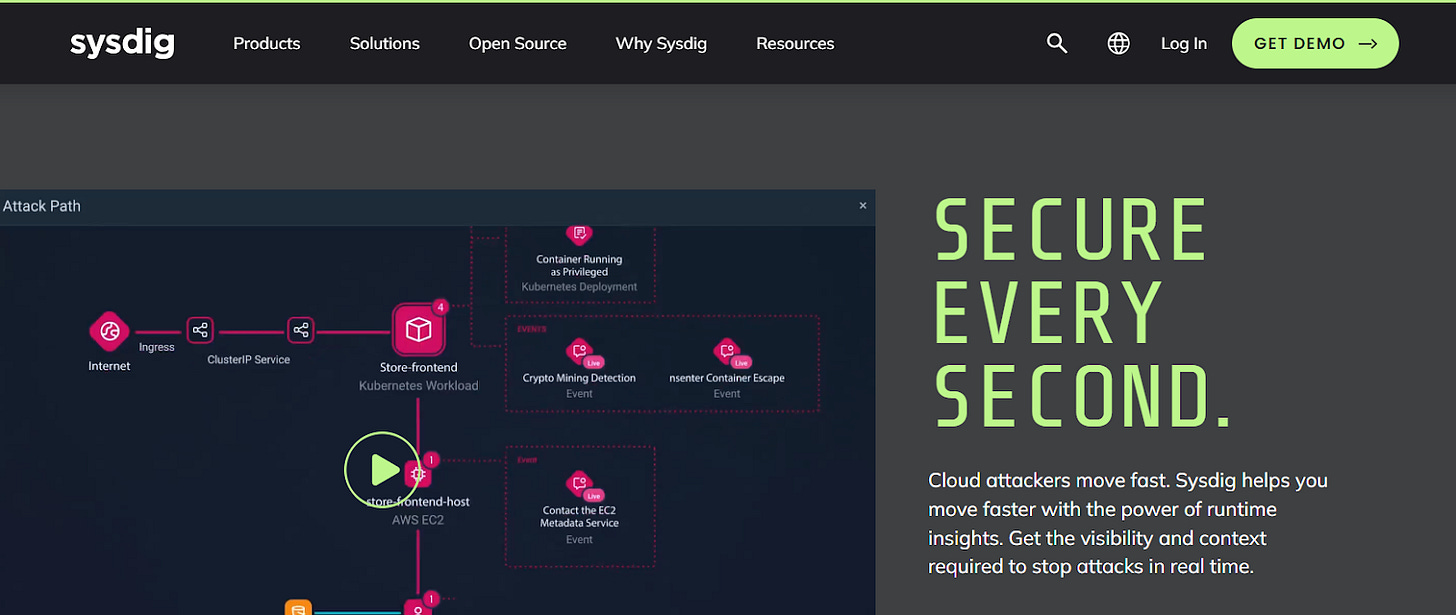Click the Attack Path title text
This screenshot has width=1456, height=615.
click(x=42, y=206)
